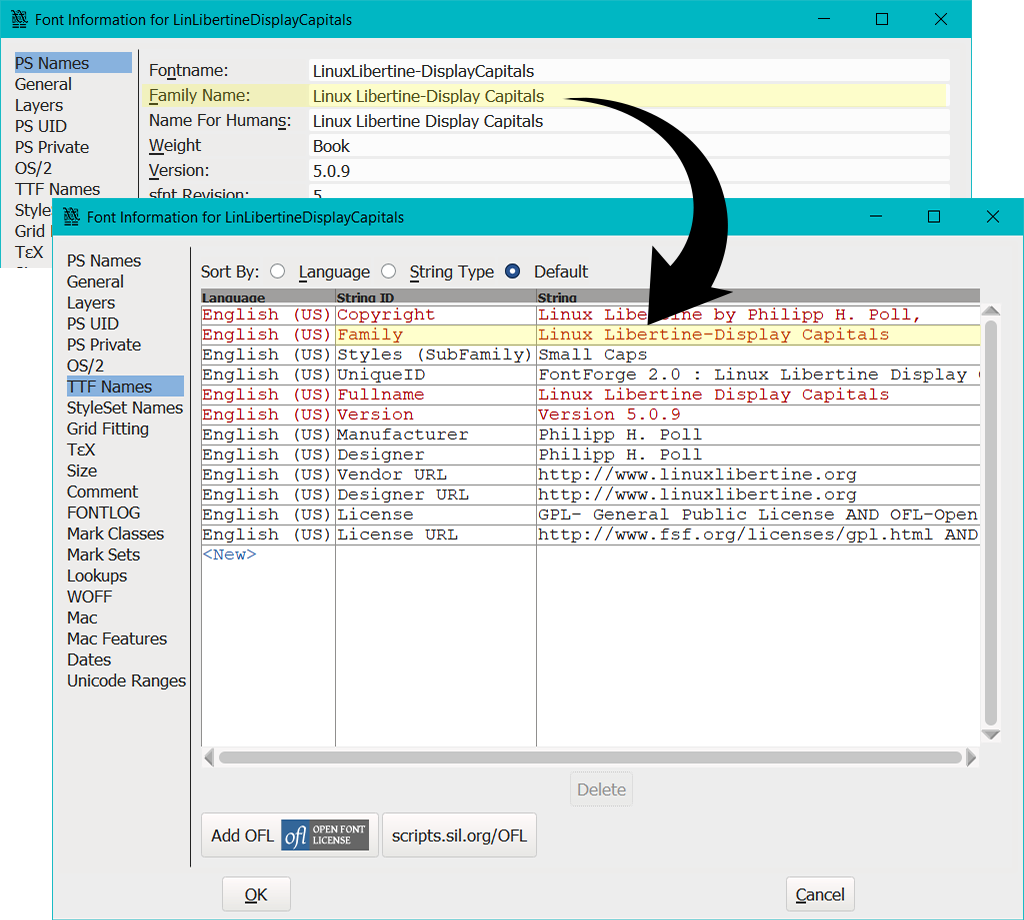
Task: Click the Version 5.0.9 string value
Action: tap(609, 414)
